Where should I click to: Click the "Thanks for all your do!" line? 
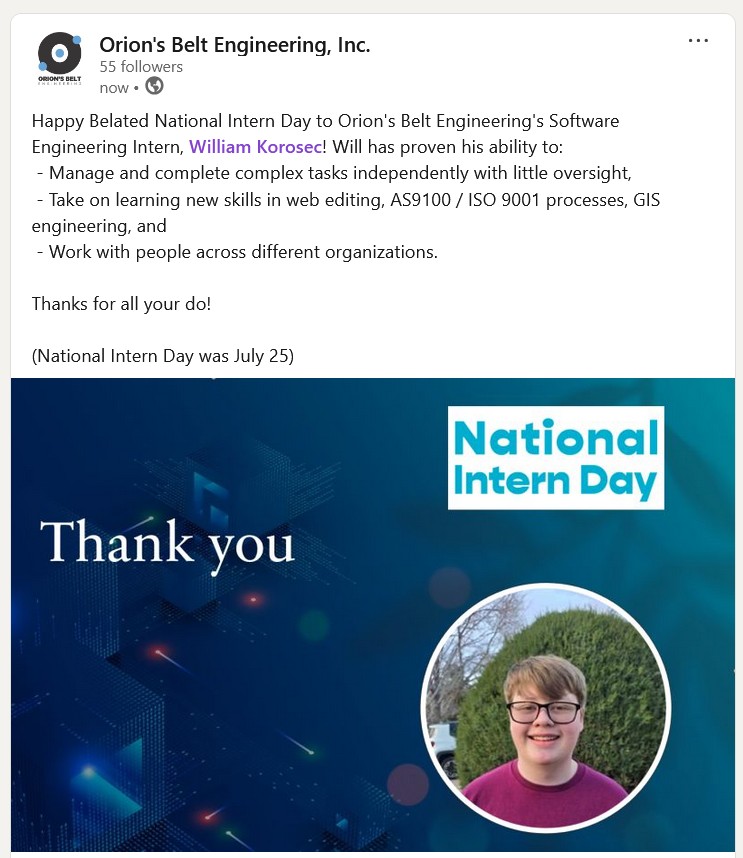point(121,303)
